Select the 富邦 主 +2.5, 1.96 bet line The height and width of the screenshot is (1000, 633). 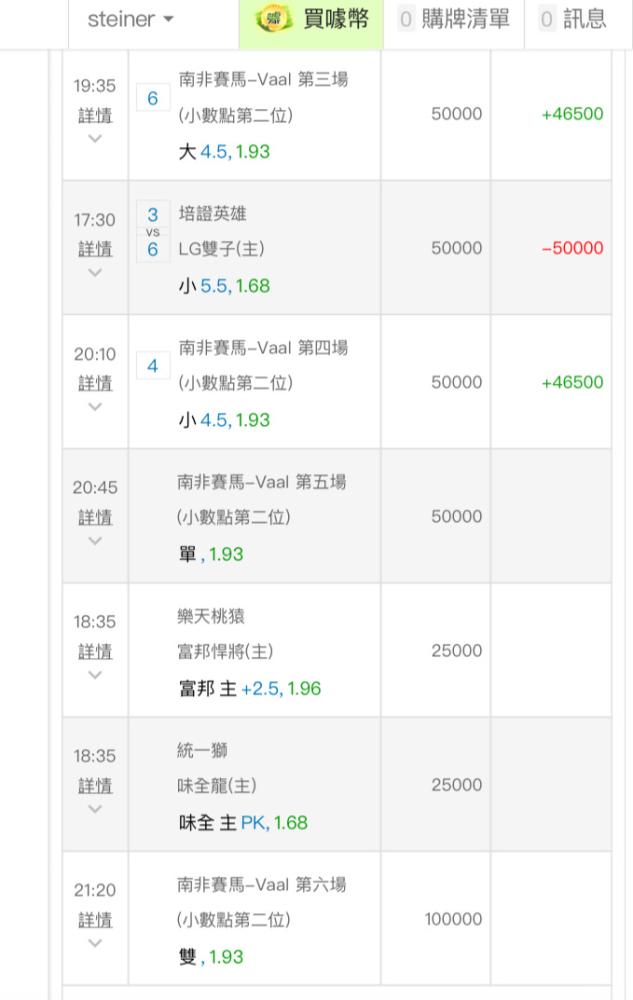pyautogui.click(x=250, y=689)
